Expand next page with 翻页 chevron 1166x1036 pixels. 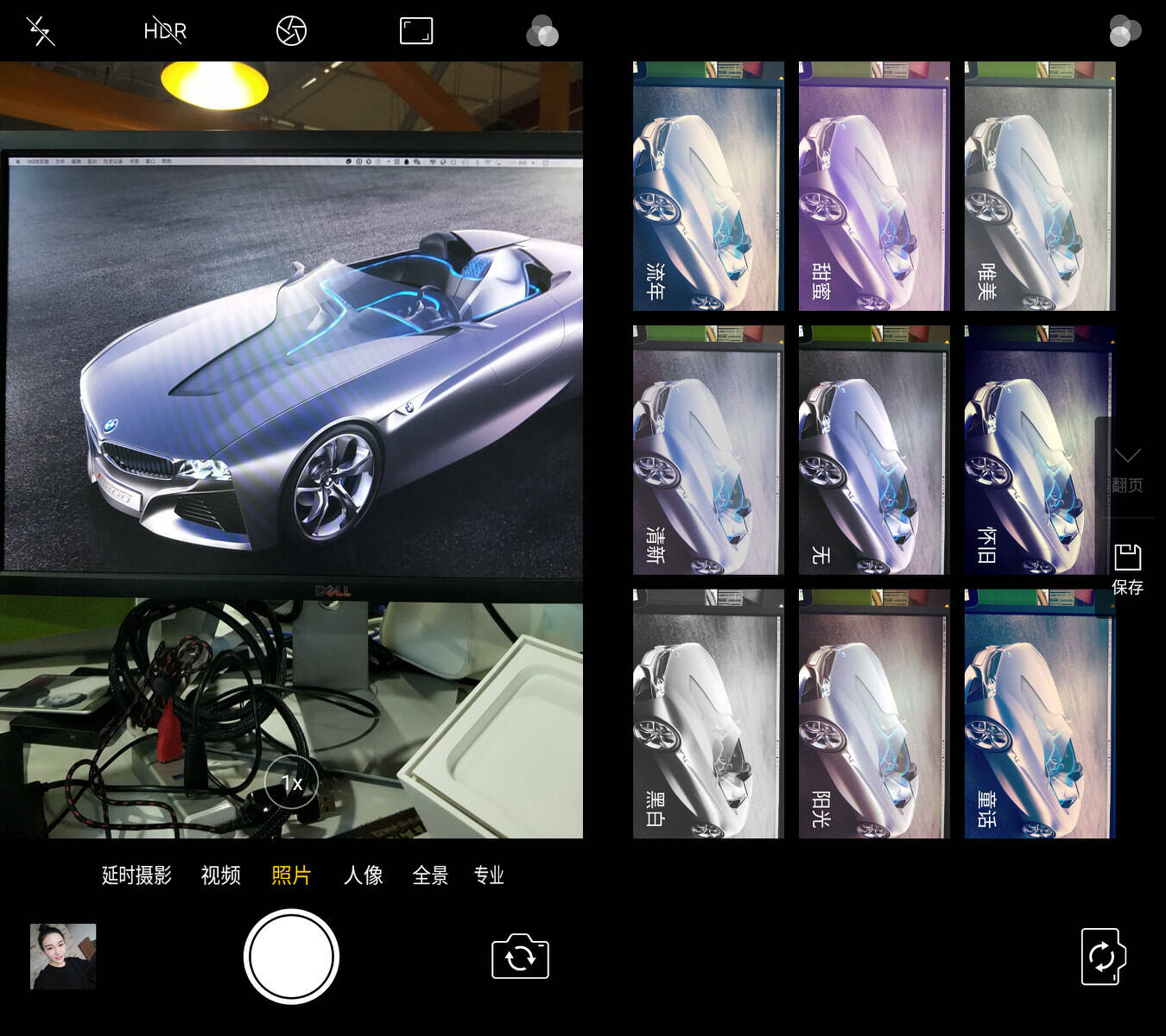(x=1127, y=467)
